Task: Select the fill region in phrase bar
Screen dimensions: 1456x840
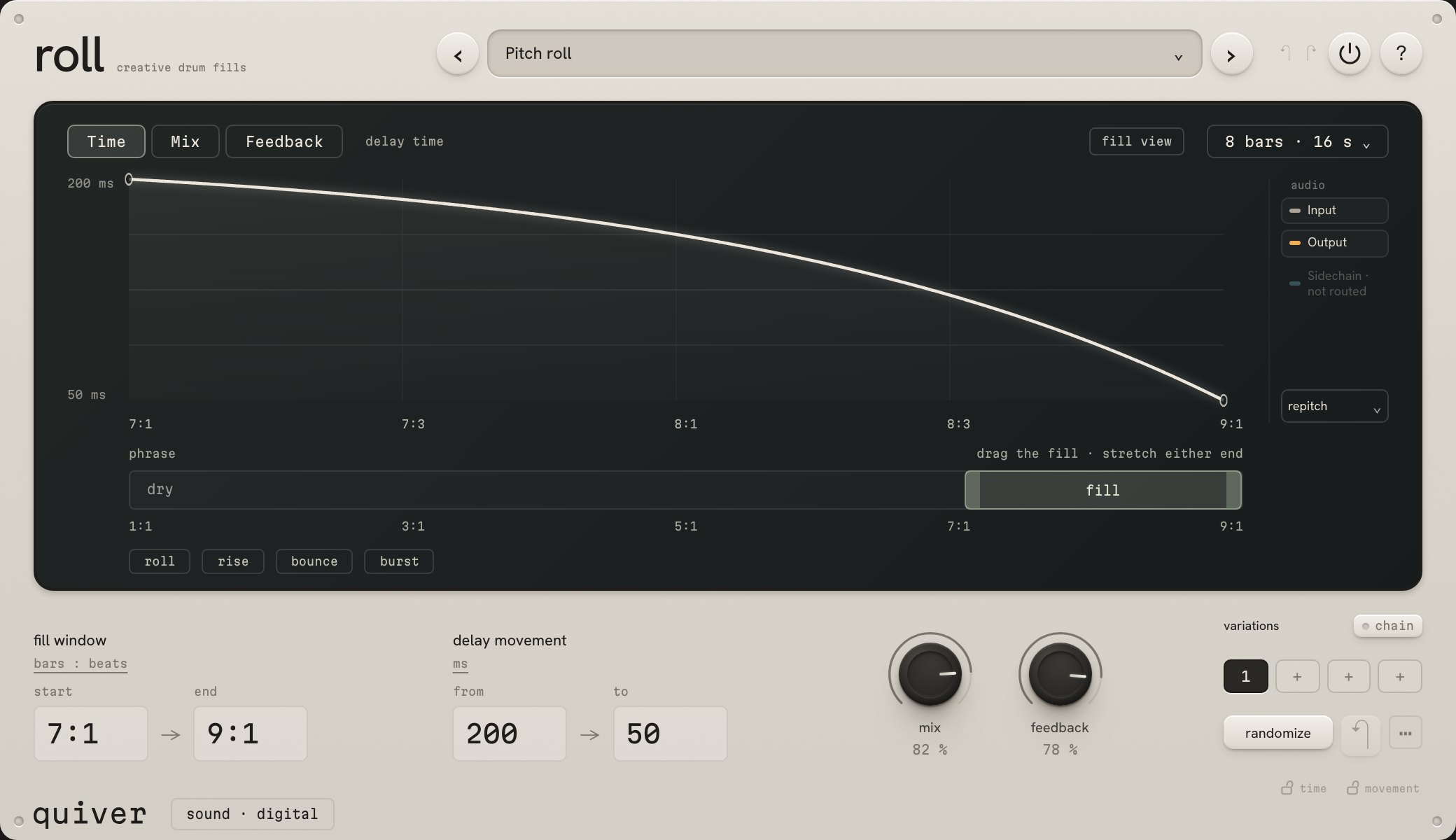Action: [x=1102, y=490]
